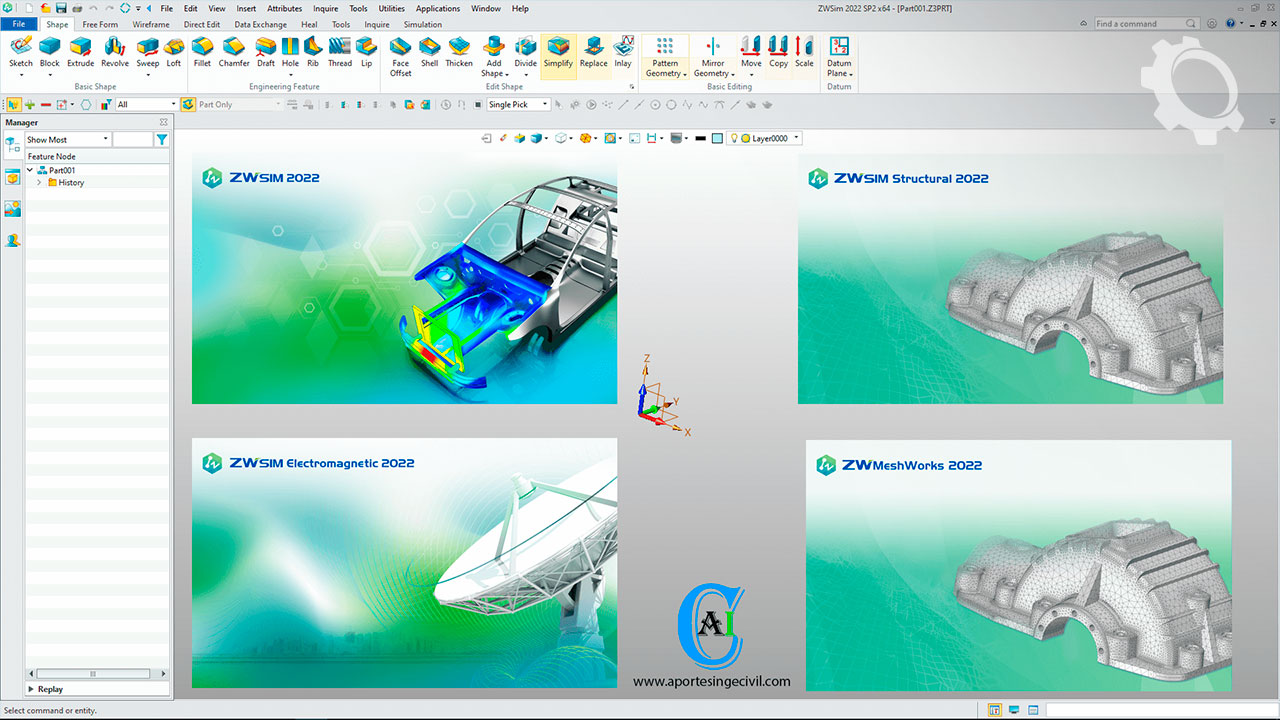Select the Extrude tool
Image resolution: width=1280 pixels, height=720 pixels.
[80, 52]
